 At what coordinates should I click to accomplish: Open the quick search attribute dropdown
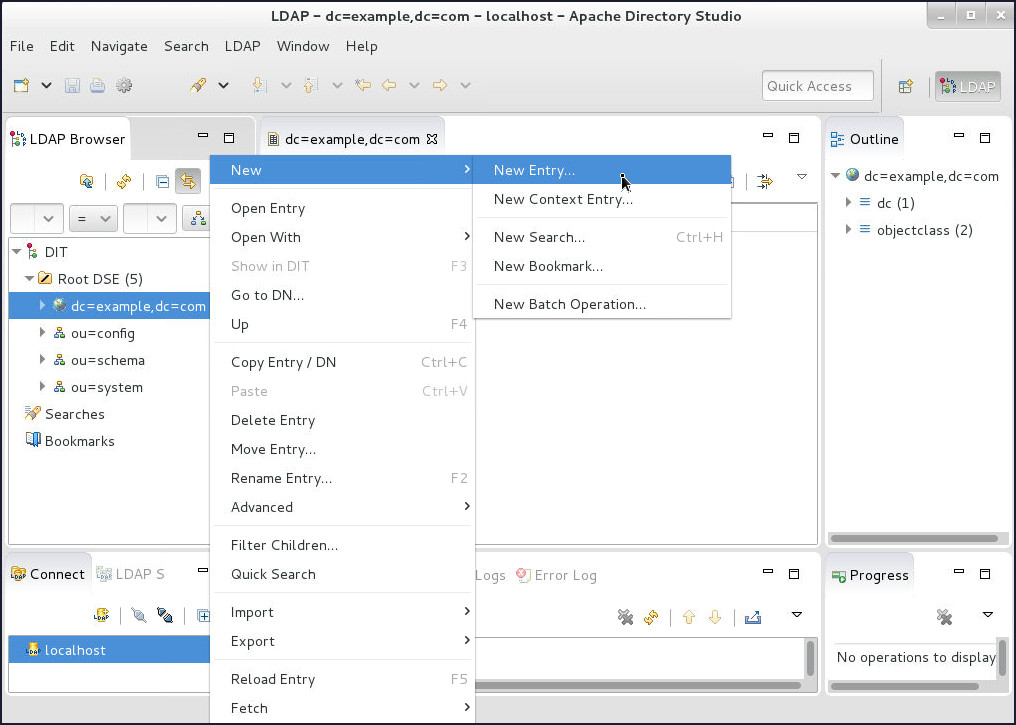(x=37, y=219)
